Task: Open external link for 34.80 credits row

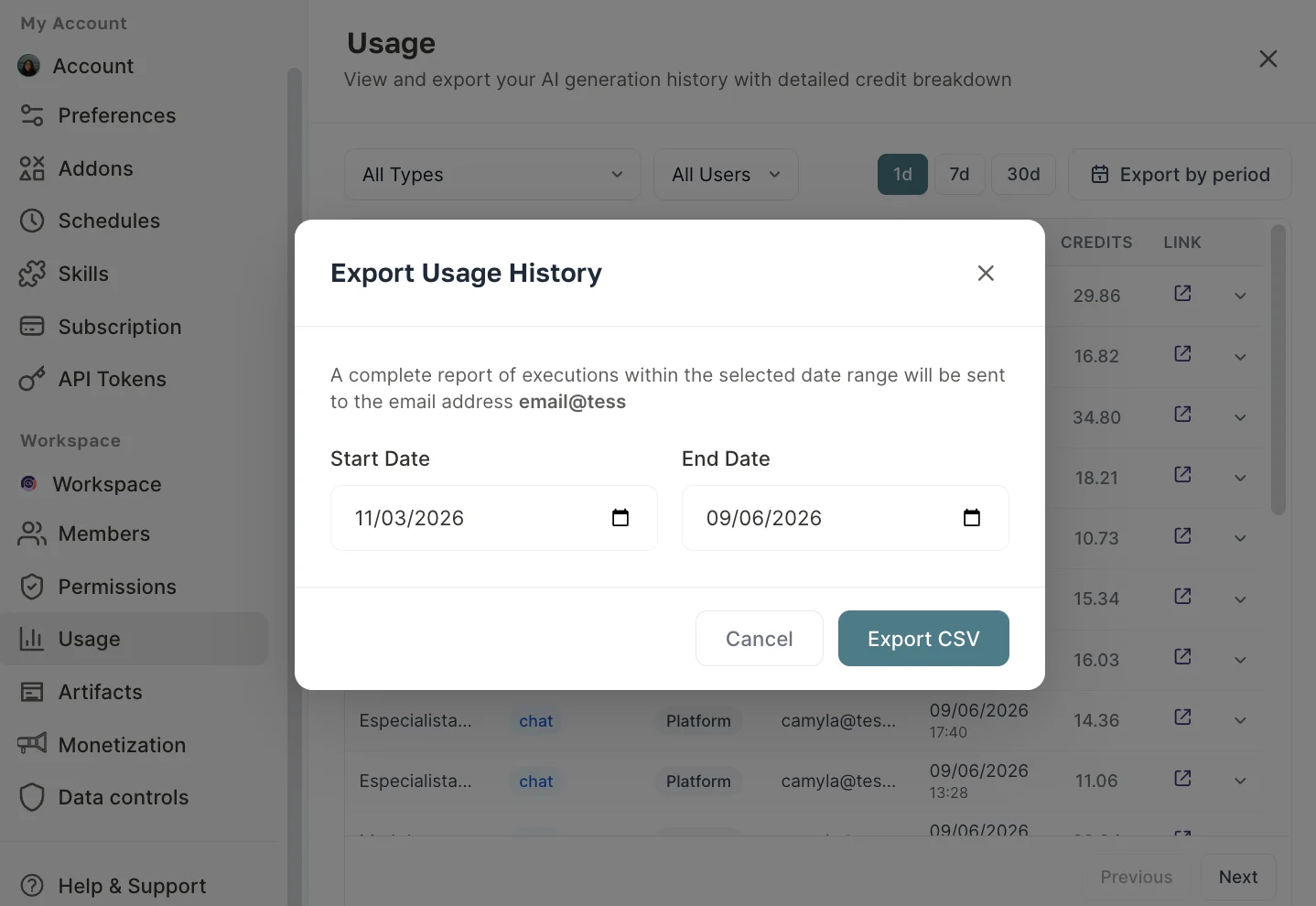Action: [1182, 414]
